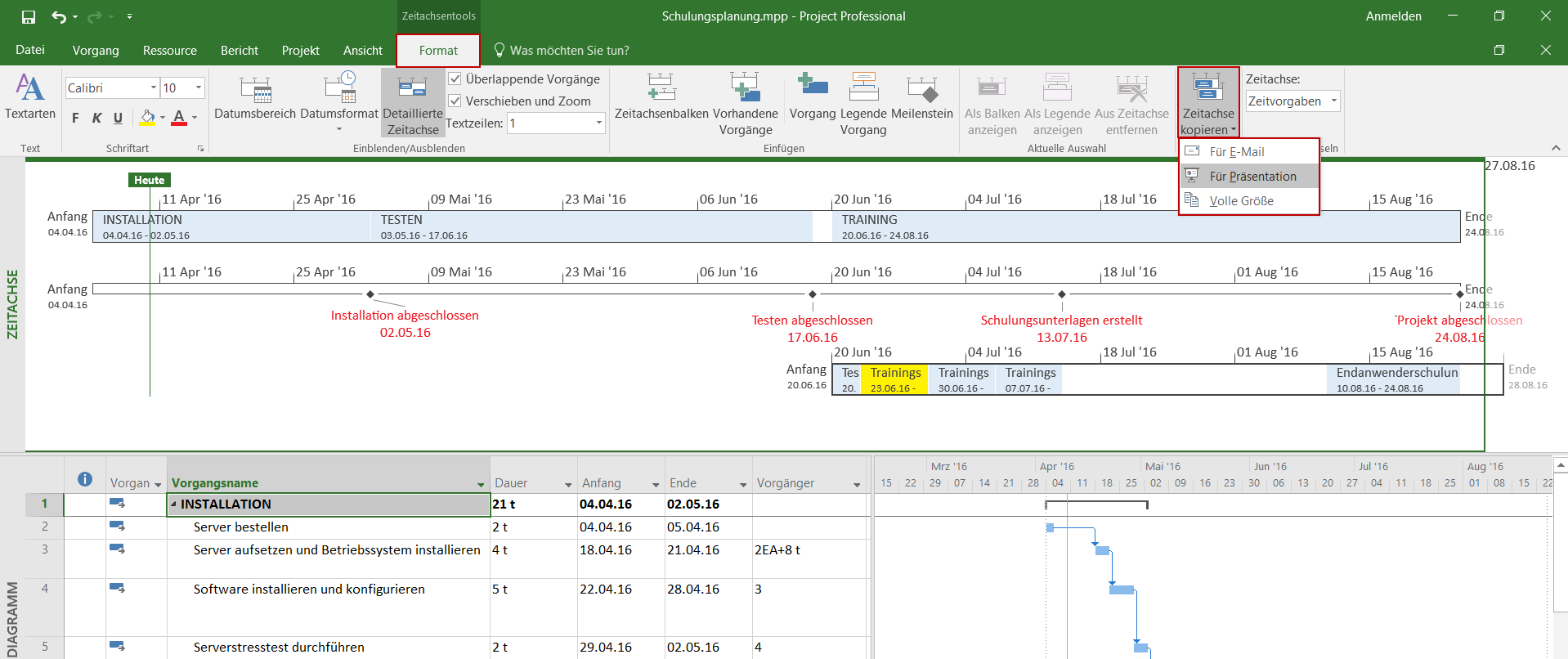
Task: Expand the Textzeilen combo box
Action: point(598,123)
